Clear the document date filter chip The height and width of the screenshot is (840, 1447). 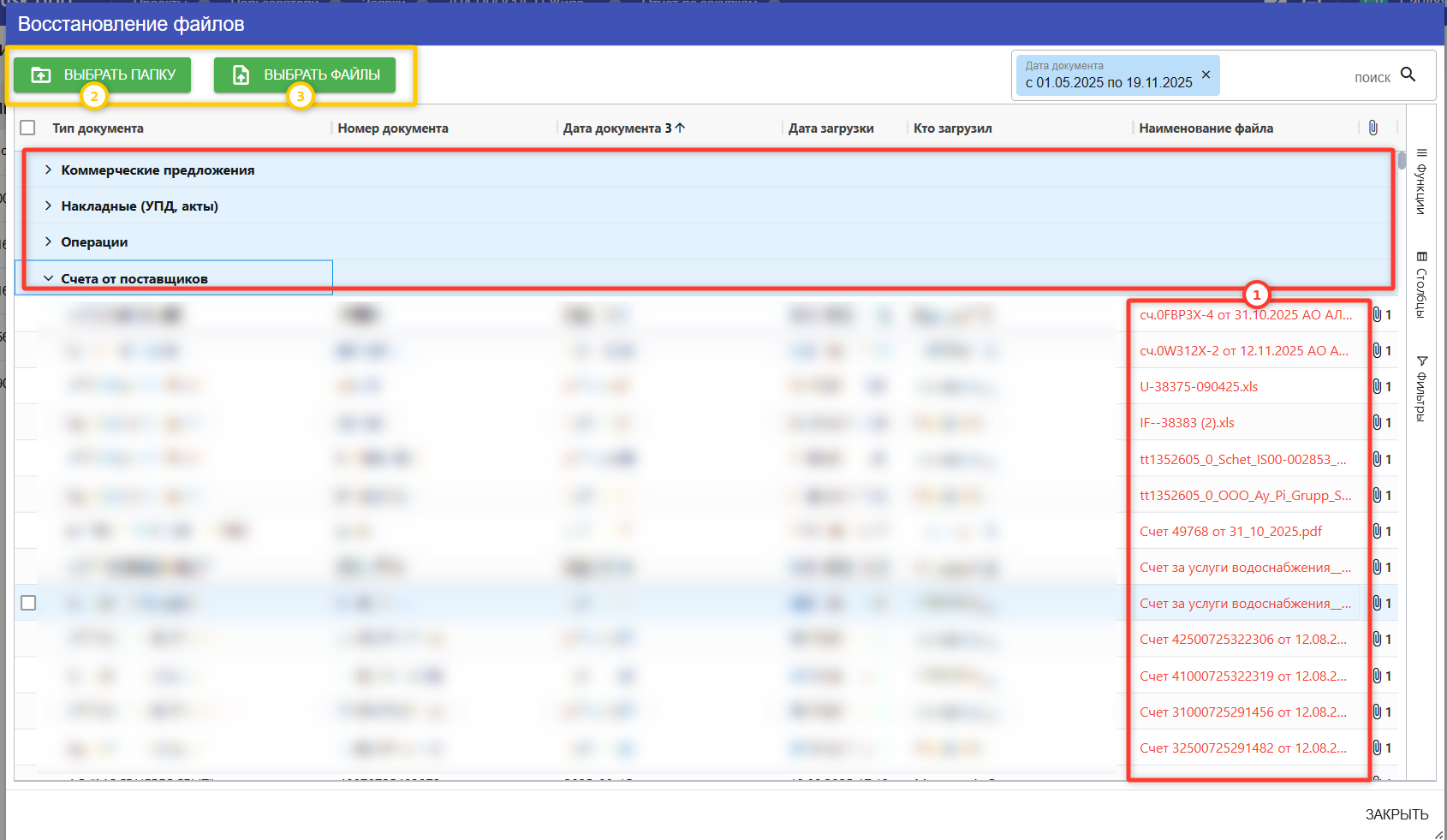click(1206, 74)
